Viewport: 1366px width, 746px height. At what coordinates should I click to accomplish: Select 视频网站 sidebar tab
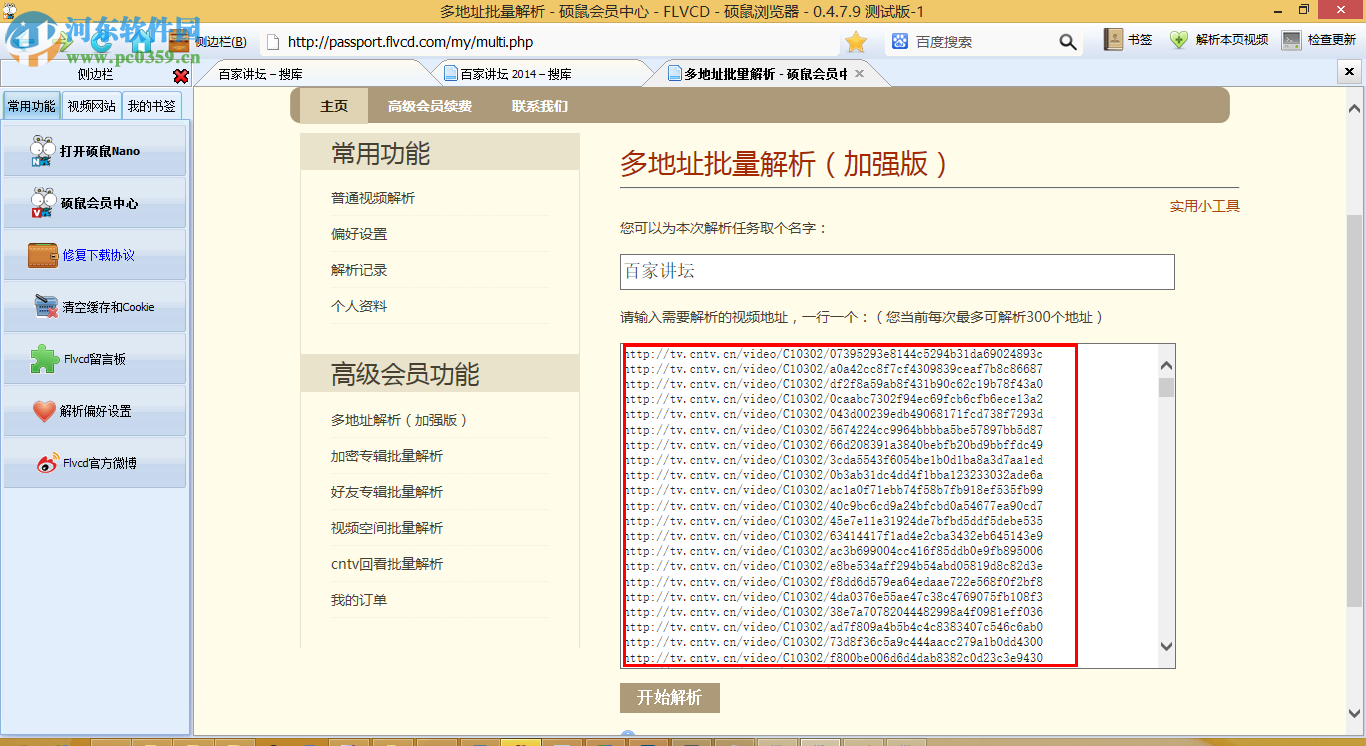(x=91, y=106)
